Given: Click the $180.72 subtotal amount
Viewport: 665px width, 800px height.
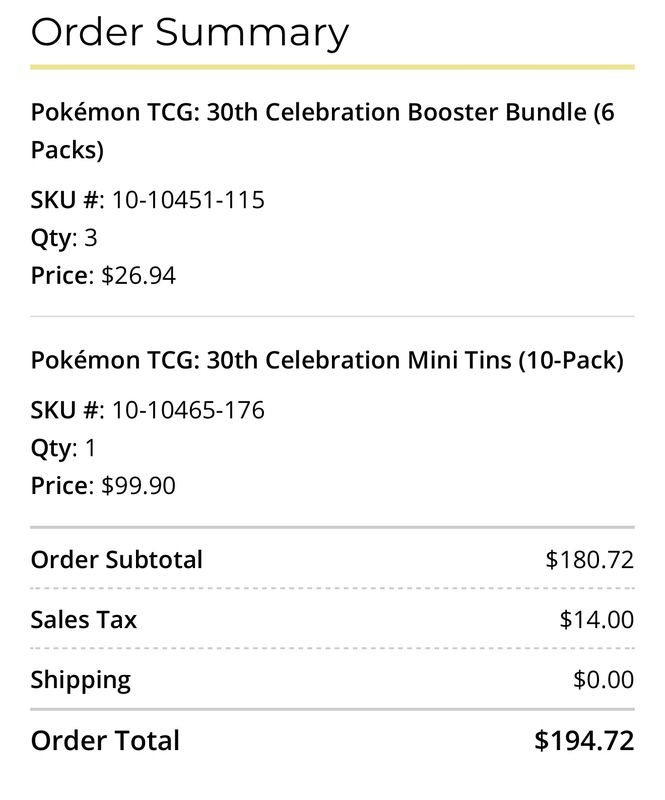Looking at the screenshot, I should pos(589,560).
